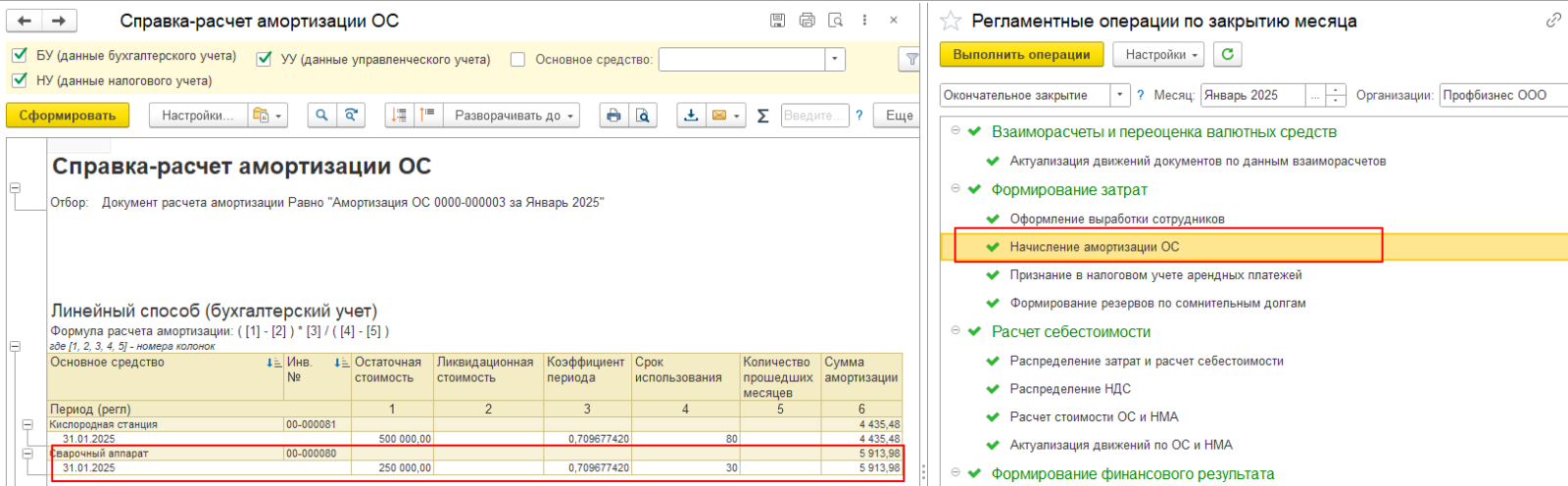This screenshot has width=1568, height=486.
Task: Collapse the Кислородная станция row group
Action: pos(27,425)
